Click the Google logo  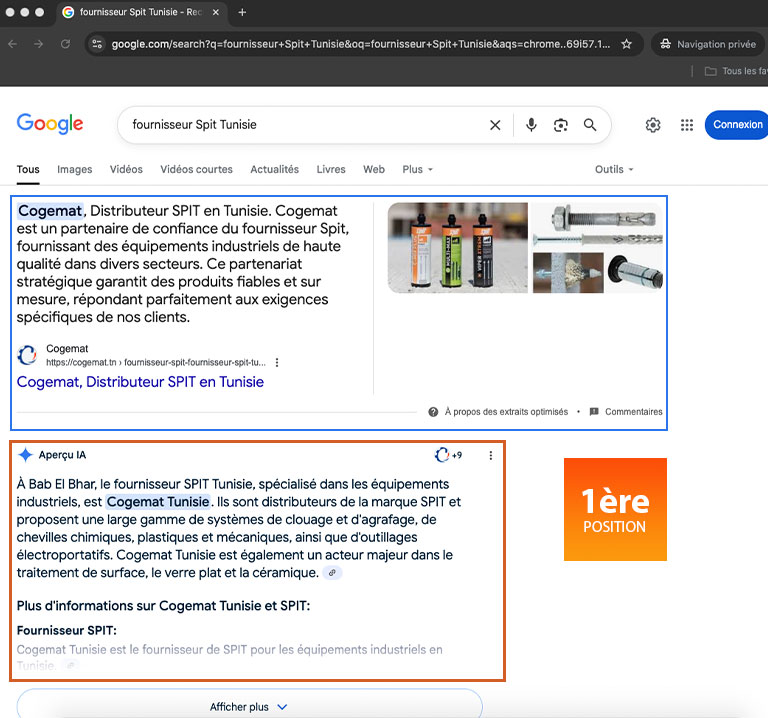[x=50, y=123]
